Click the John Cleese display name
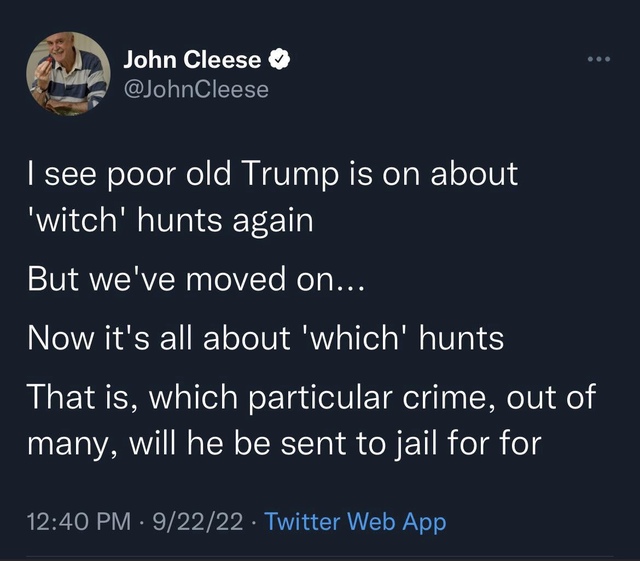The width and height of the screenshot is (640, 561). pyautogui.click(x=192, y=61)
